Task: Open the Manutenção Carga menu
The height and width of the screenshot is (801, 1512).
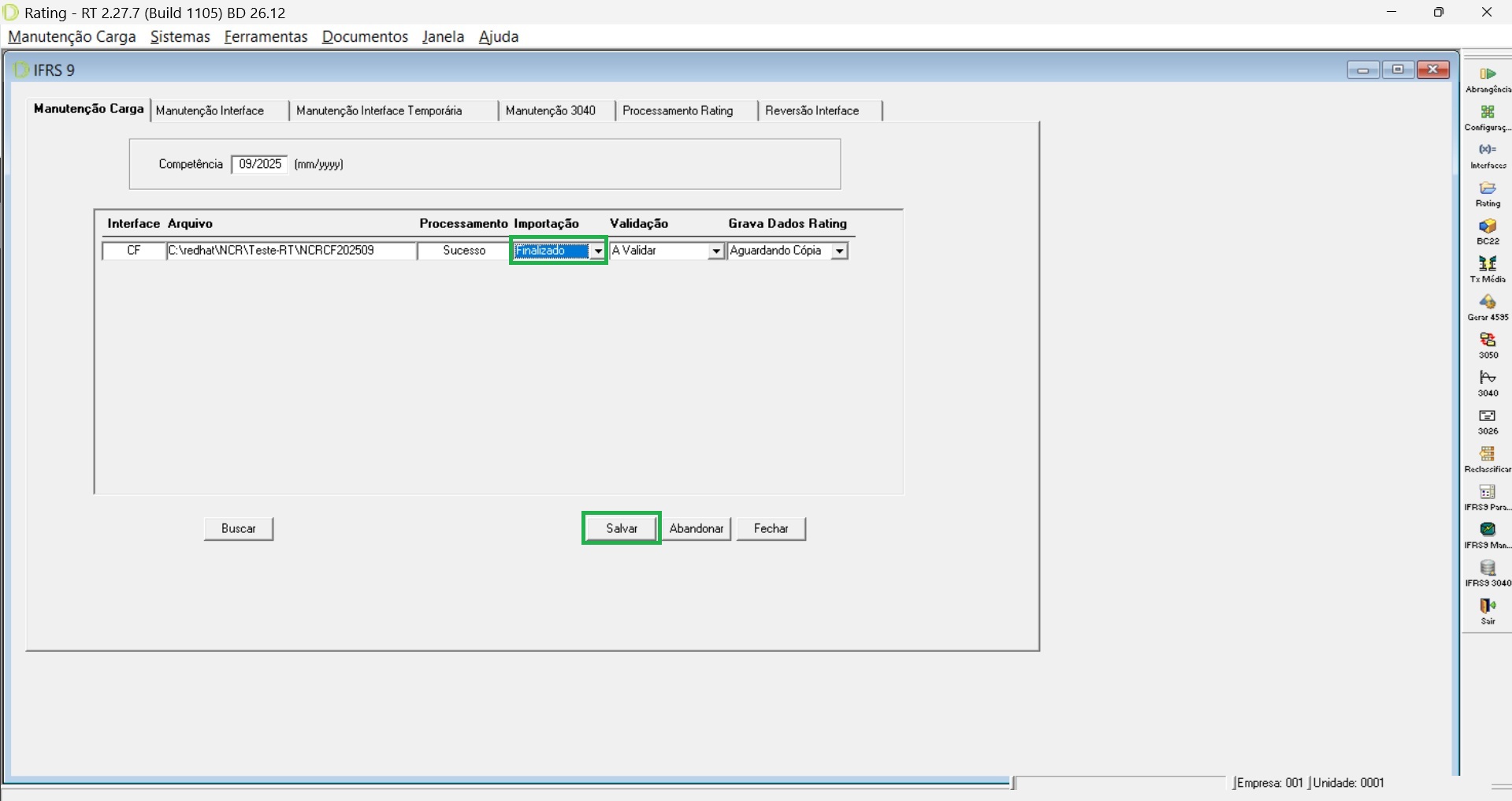Action: pos(72,37)
